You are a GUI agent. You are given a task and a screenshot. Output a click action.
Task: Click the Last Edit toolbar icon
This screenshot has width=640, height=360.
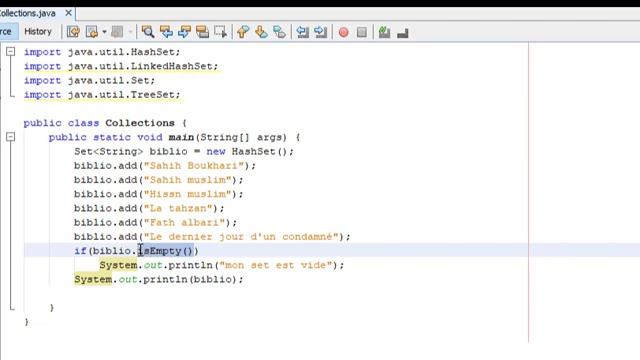coord(73,32)
